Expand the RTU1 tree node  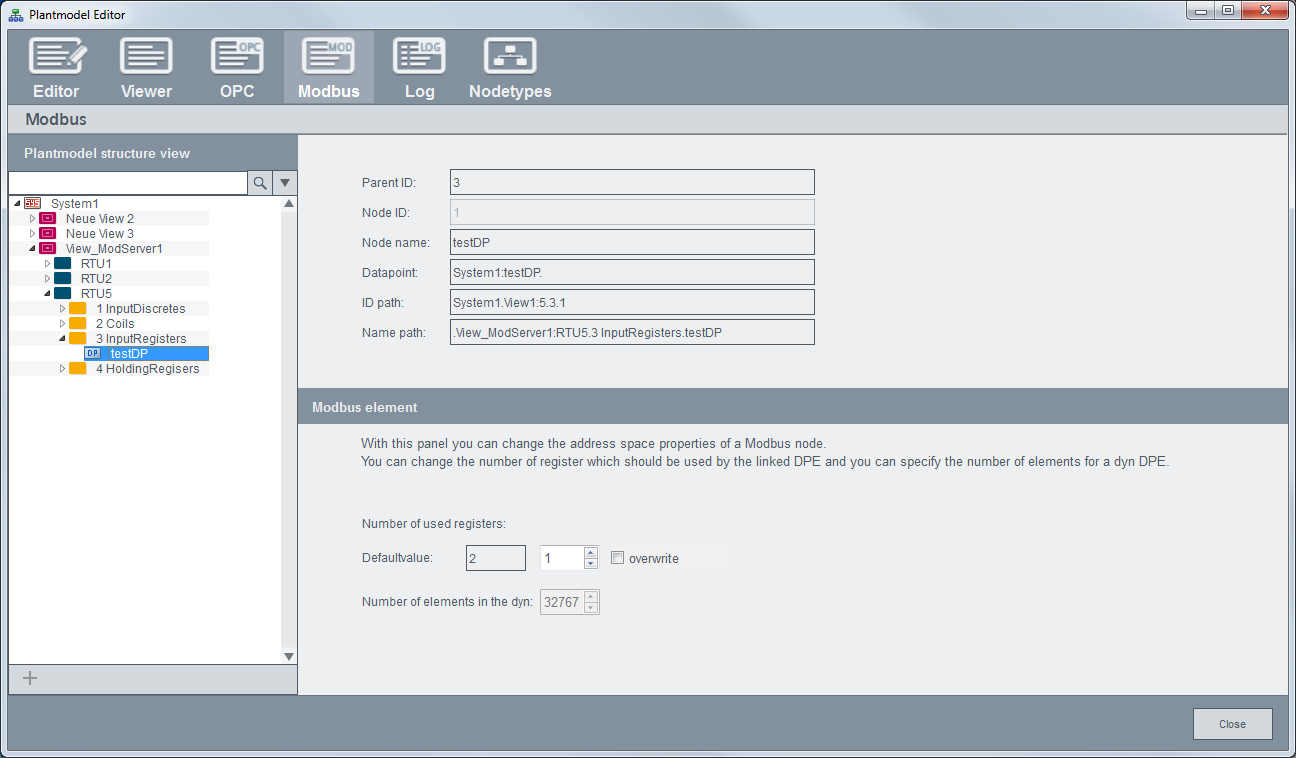[47, 263]
